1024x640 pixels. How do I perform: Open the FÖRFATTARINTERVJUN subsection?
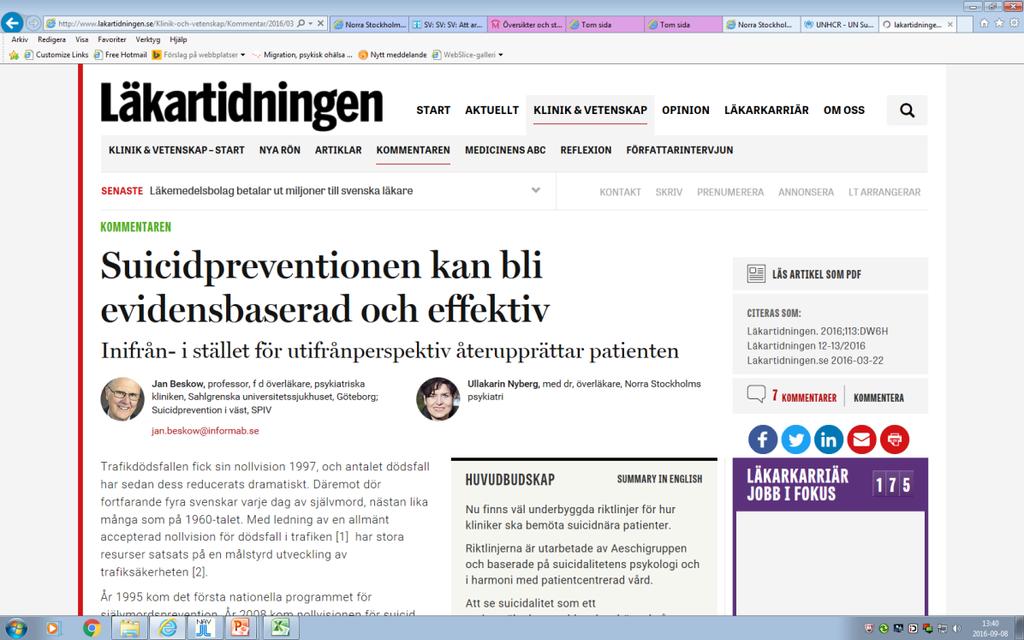click(x=679, y=150)
